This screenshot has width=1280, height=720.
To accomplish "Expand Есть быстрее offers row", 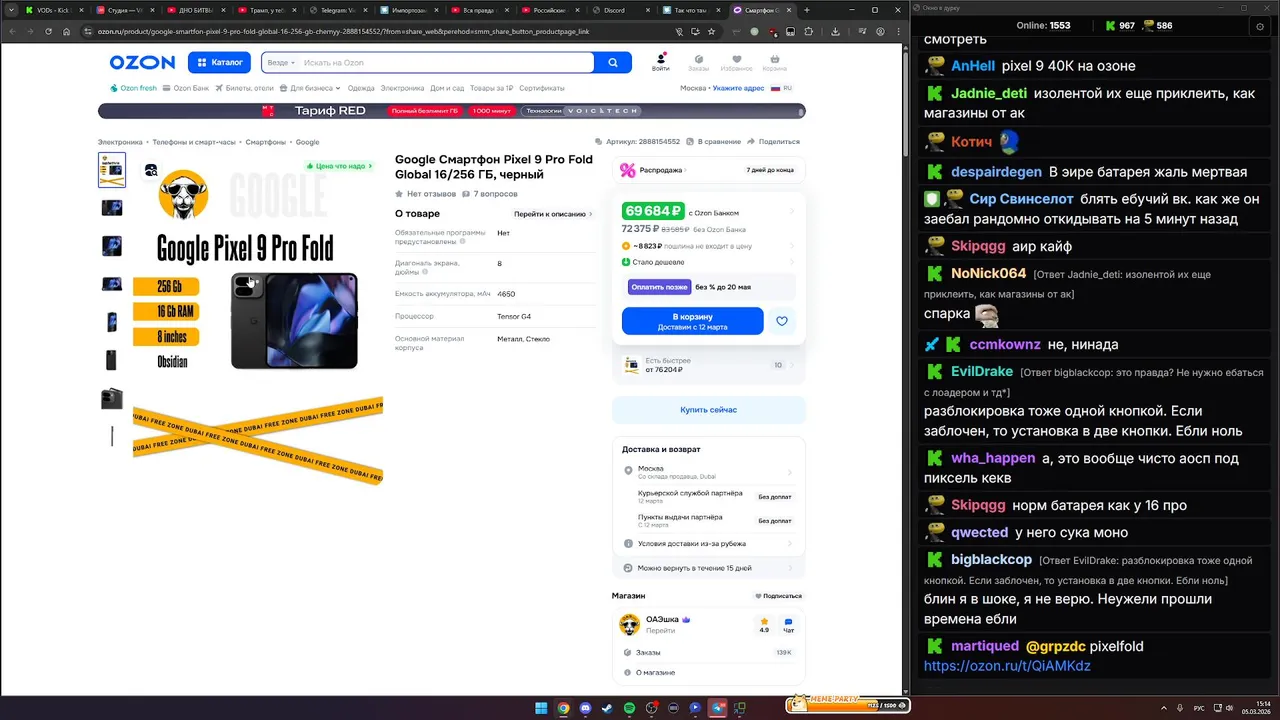I will 709,365.
